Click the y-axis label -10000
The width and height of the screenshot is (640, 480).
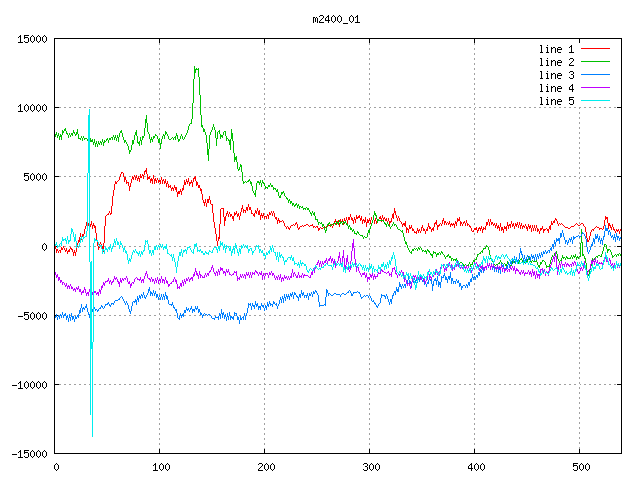(x=29, y=385)
